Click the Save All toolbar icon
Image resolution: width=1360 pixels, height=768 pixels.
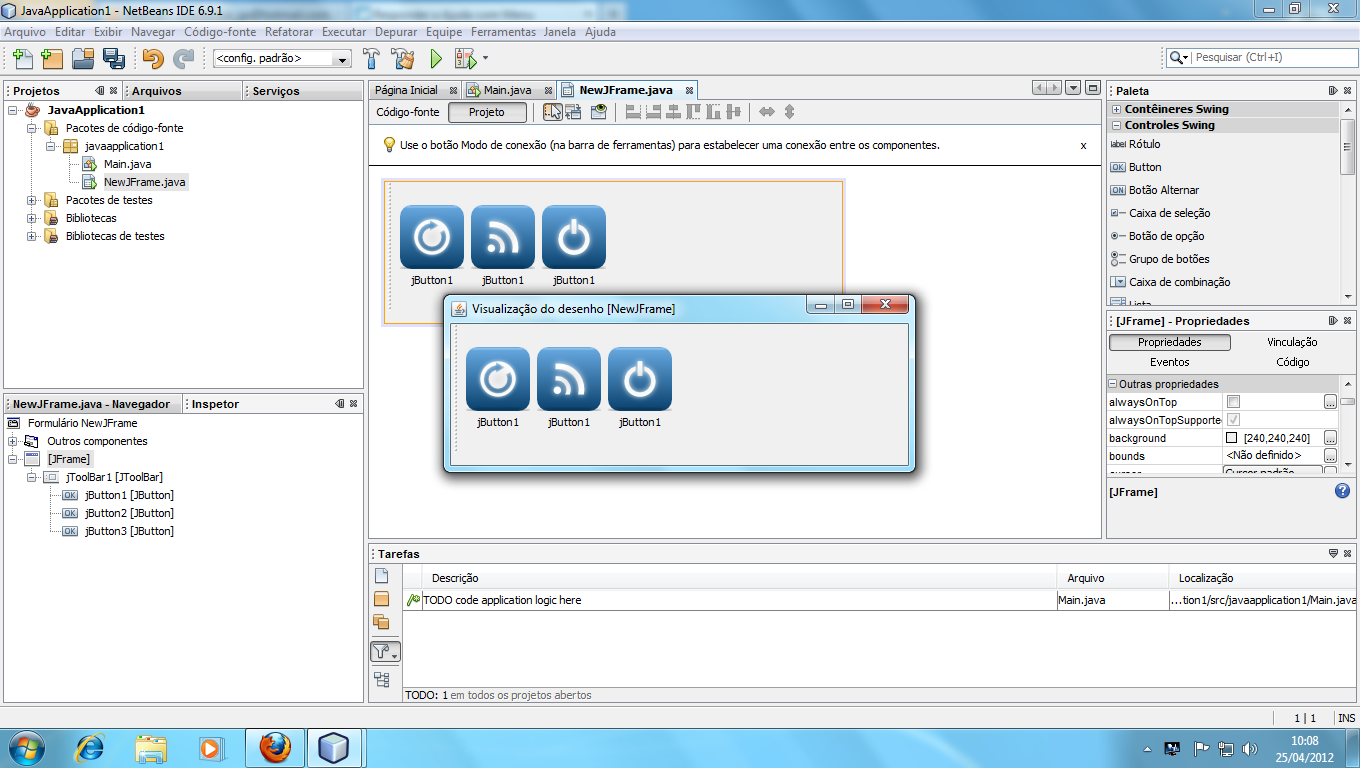(113, 58)
